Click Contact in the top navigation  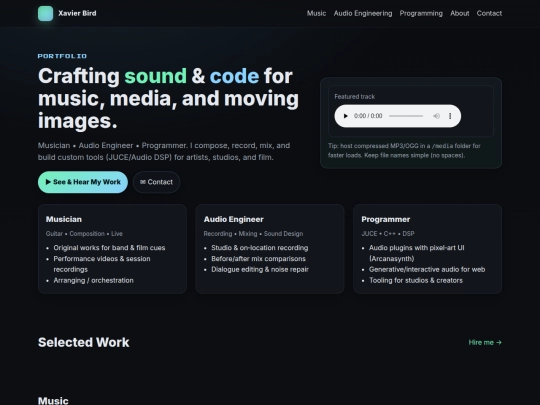point(489,13)
